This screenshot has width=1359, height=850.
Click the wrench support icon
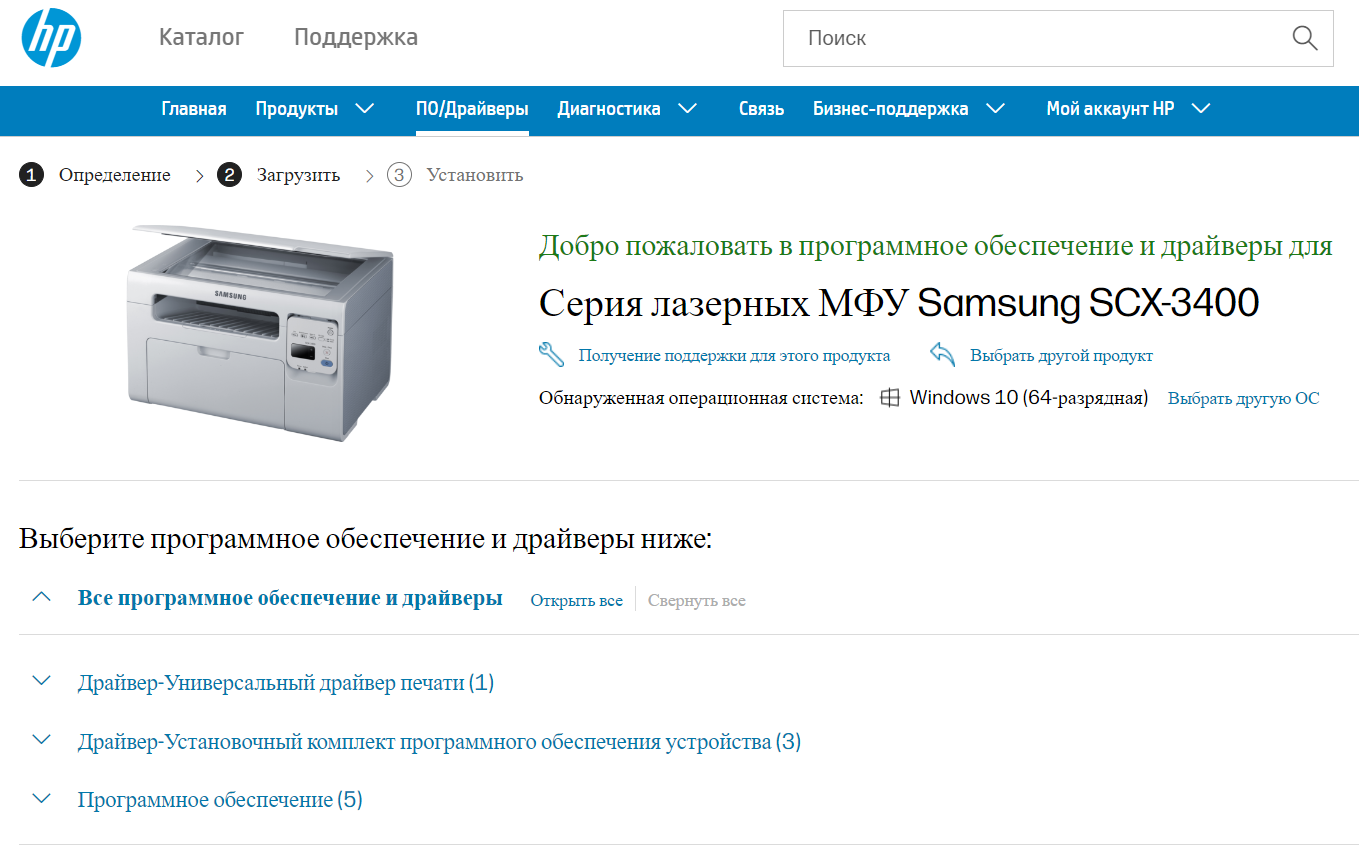pos(551,354)
